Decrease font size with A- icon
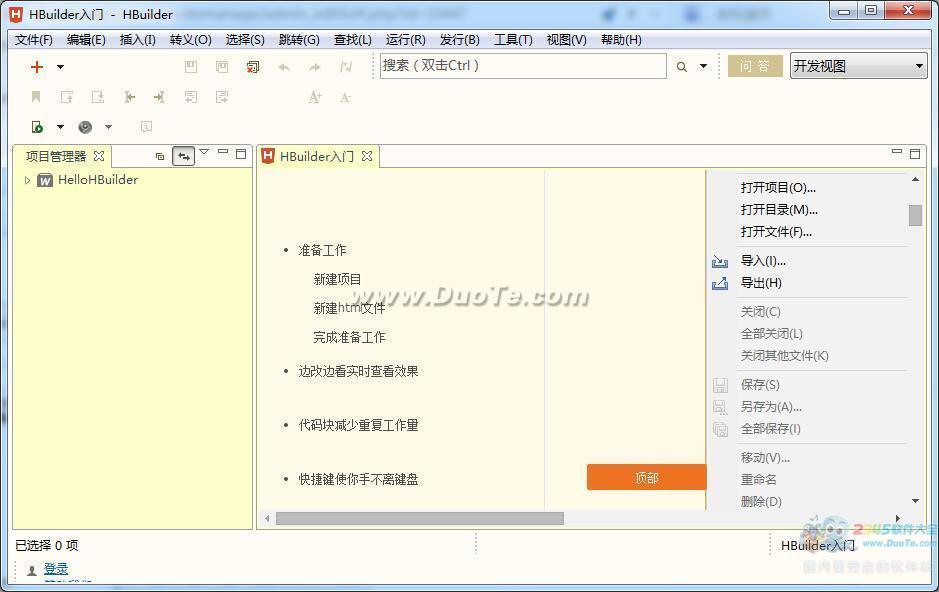This screenshot has height=592, width=939. (x=346, y=97)
